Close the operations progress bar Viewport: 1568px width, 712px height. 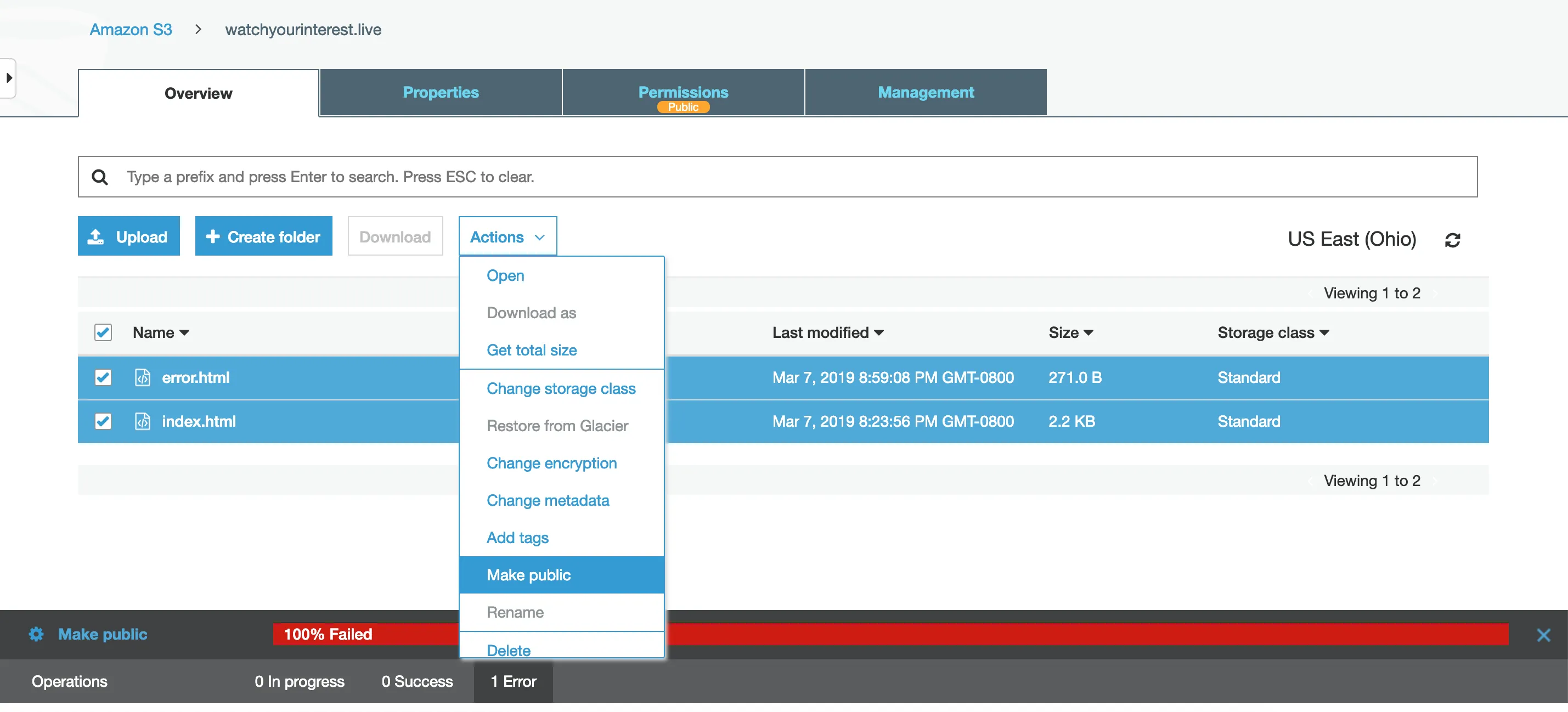1543,635
